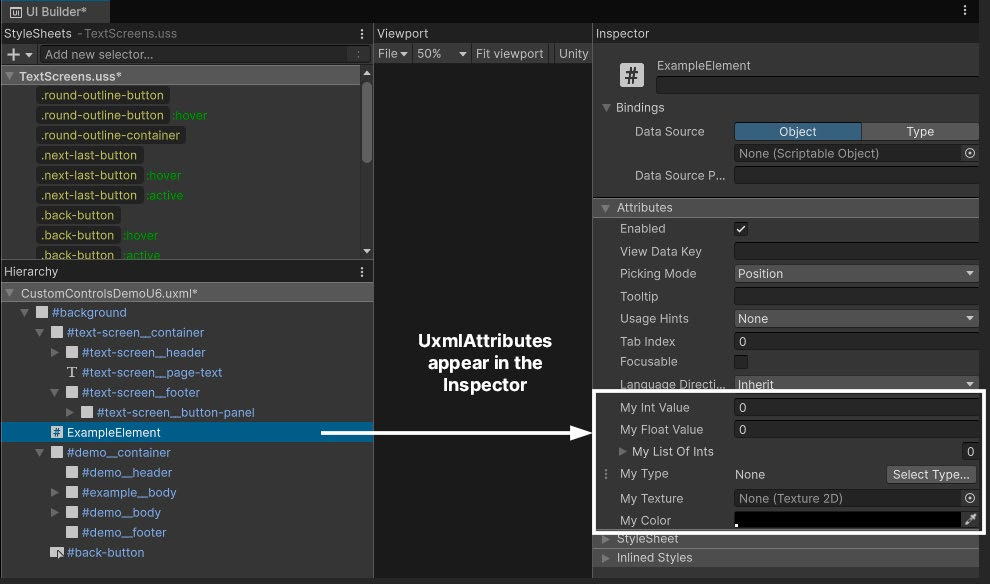Open the Language Direction dropdown
This screenshot has height=584, width=990.
point(856,384)
